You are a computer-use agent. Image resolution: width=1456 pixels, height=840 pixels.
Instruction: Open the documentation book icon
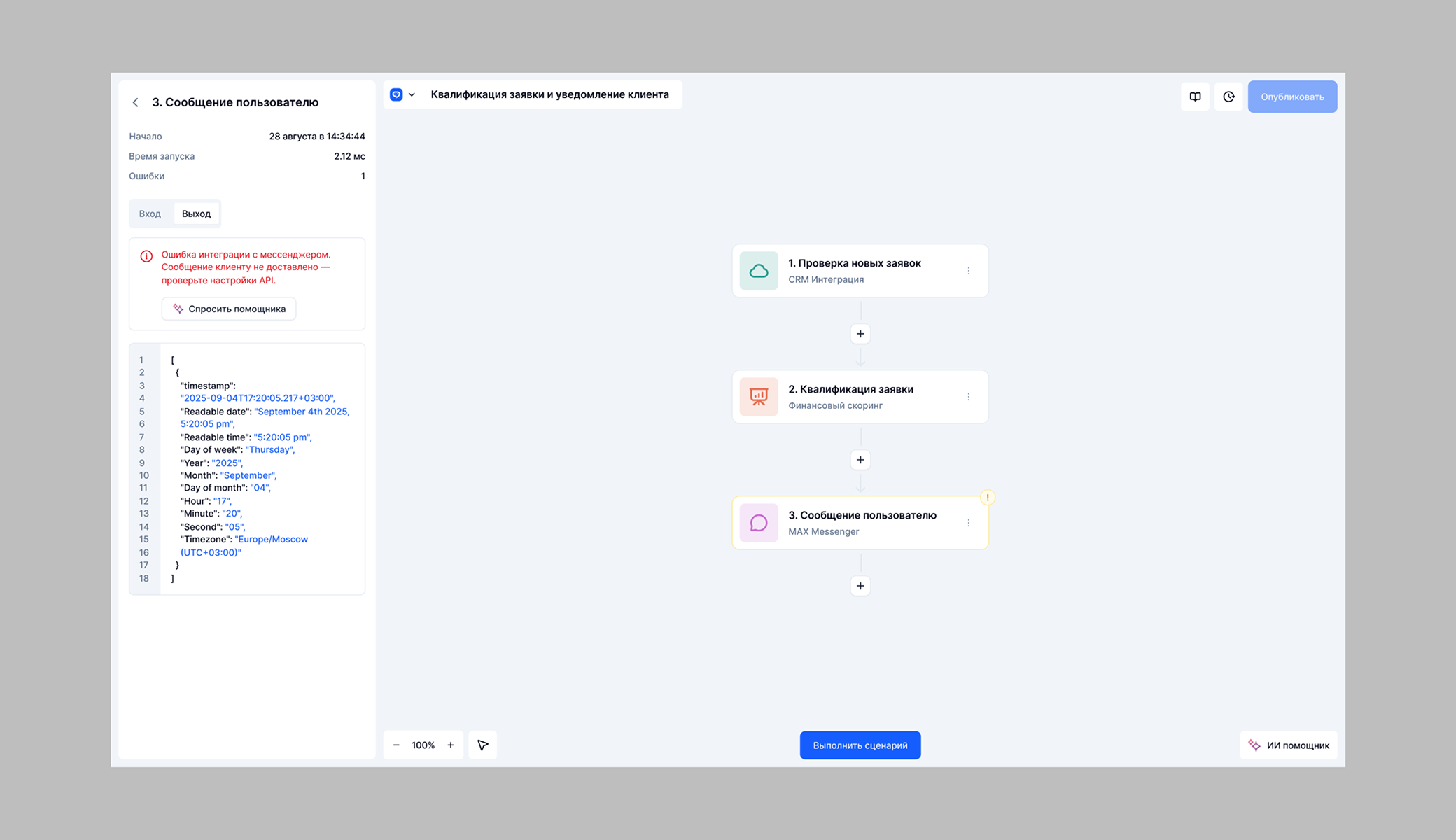(1195, 97)
